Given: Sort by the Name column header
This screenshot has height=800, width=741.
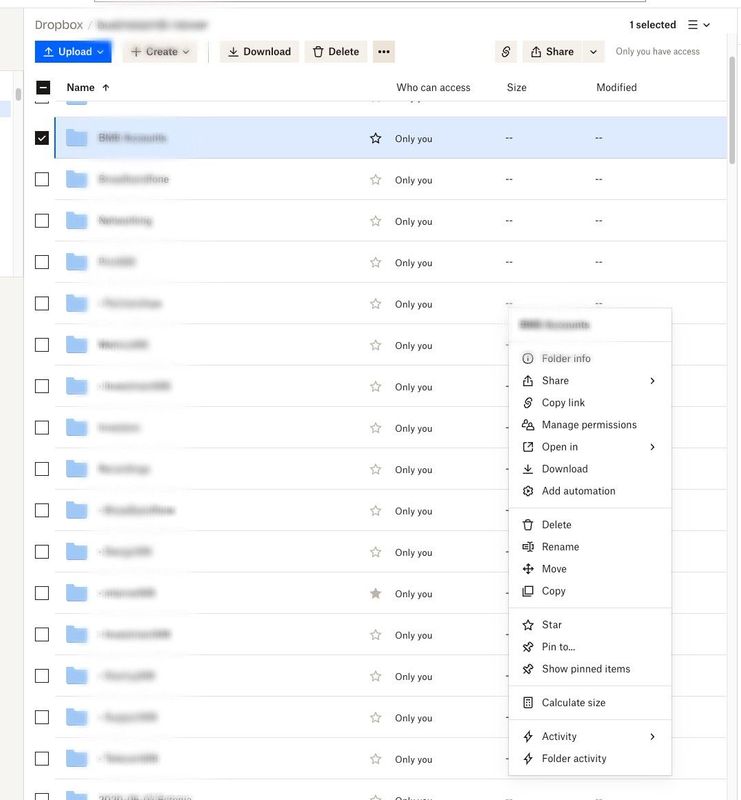Looking at the screenshot, I should coord(80,88).
